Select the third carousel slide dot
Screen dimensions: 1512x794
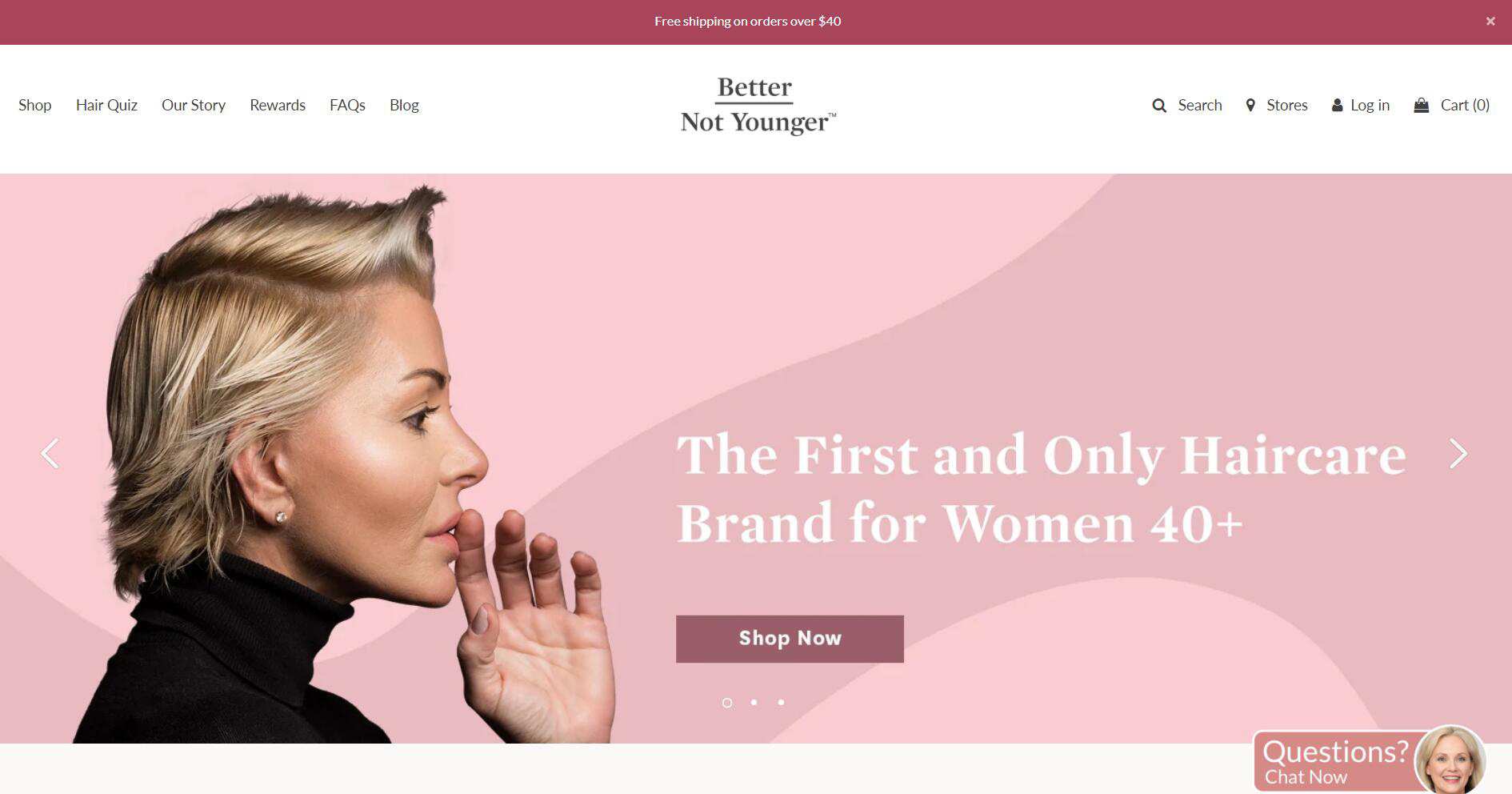pyautogui.click(x=781, y=702)
